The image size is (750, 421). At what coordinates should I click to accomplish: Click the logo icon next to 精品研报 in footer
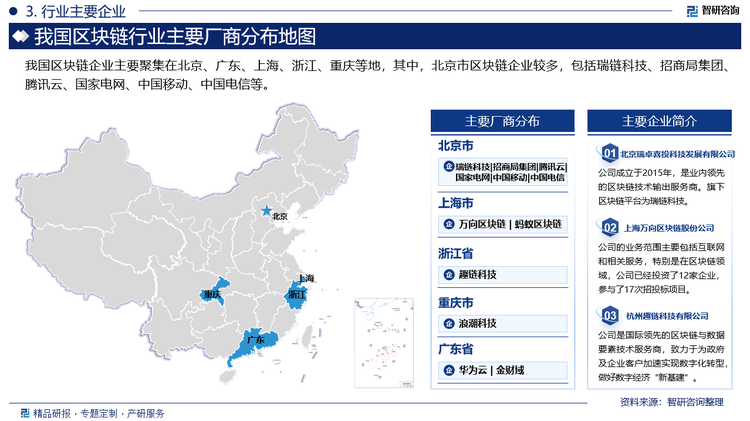25,413
